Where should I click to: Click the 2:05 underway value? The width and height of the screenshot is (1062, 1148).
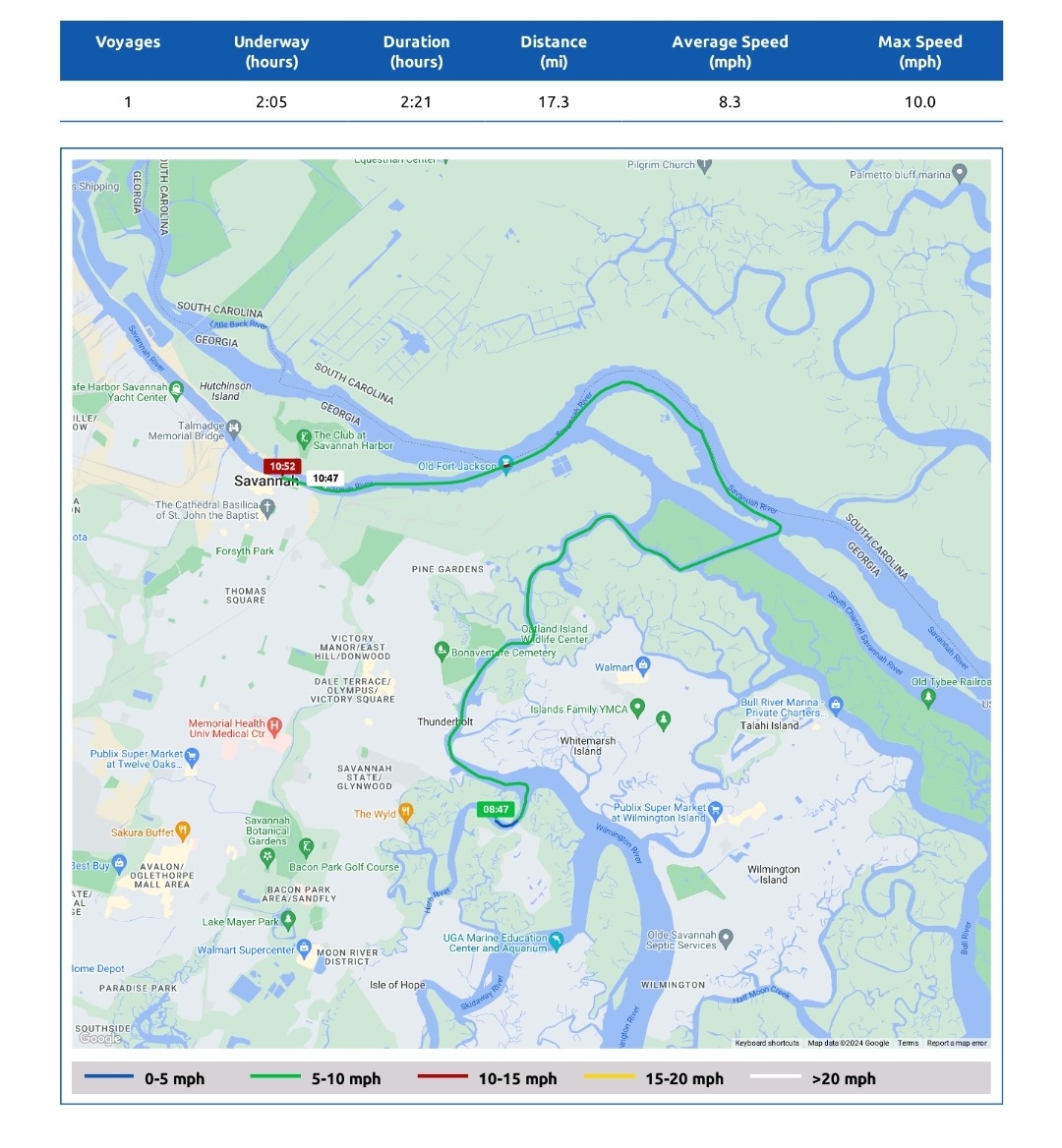click(x=271, y=102)
